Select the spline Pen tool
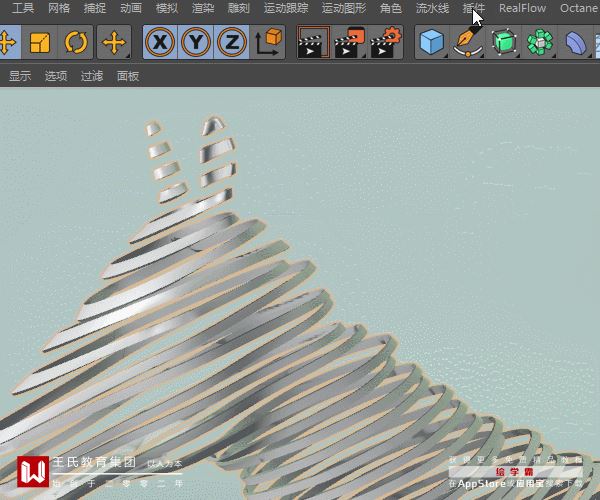Image resolution: width=600 pixels, height=500 pixels. tap(468, 42)
